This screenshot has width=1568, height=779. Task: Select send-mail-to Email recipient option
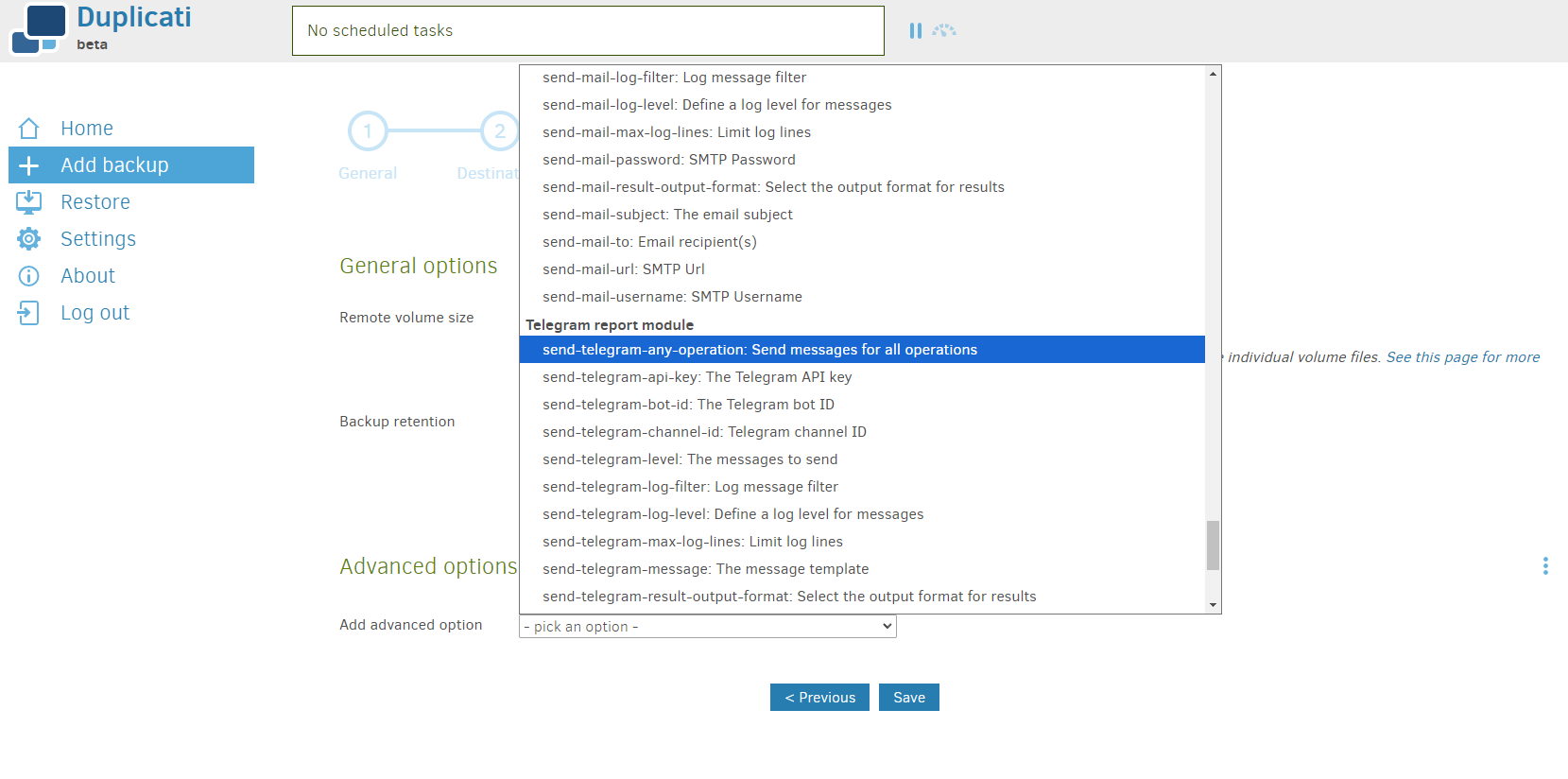point(862,242)
